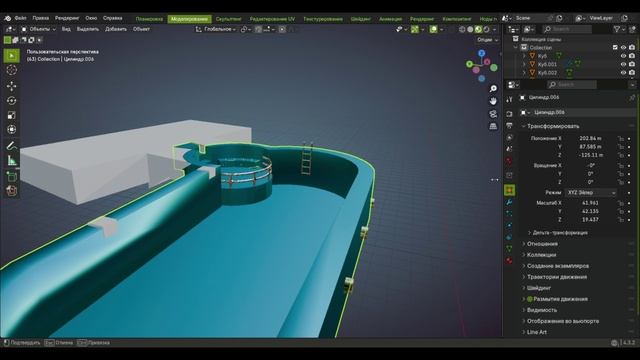Open Material properties tab
This screenshot has width=640, height=360.
(509, 260)
